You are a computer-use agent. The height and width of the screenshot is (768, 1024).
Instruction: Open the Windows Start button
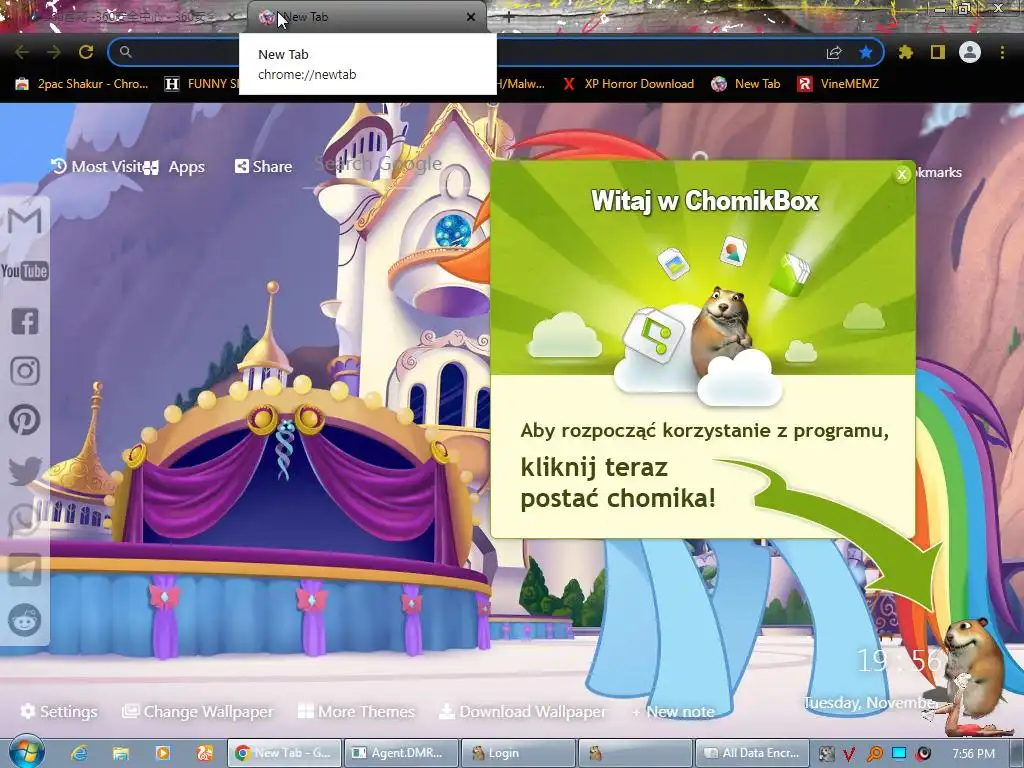pos(25,752)
